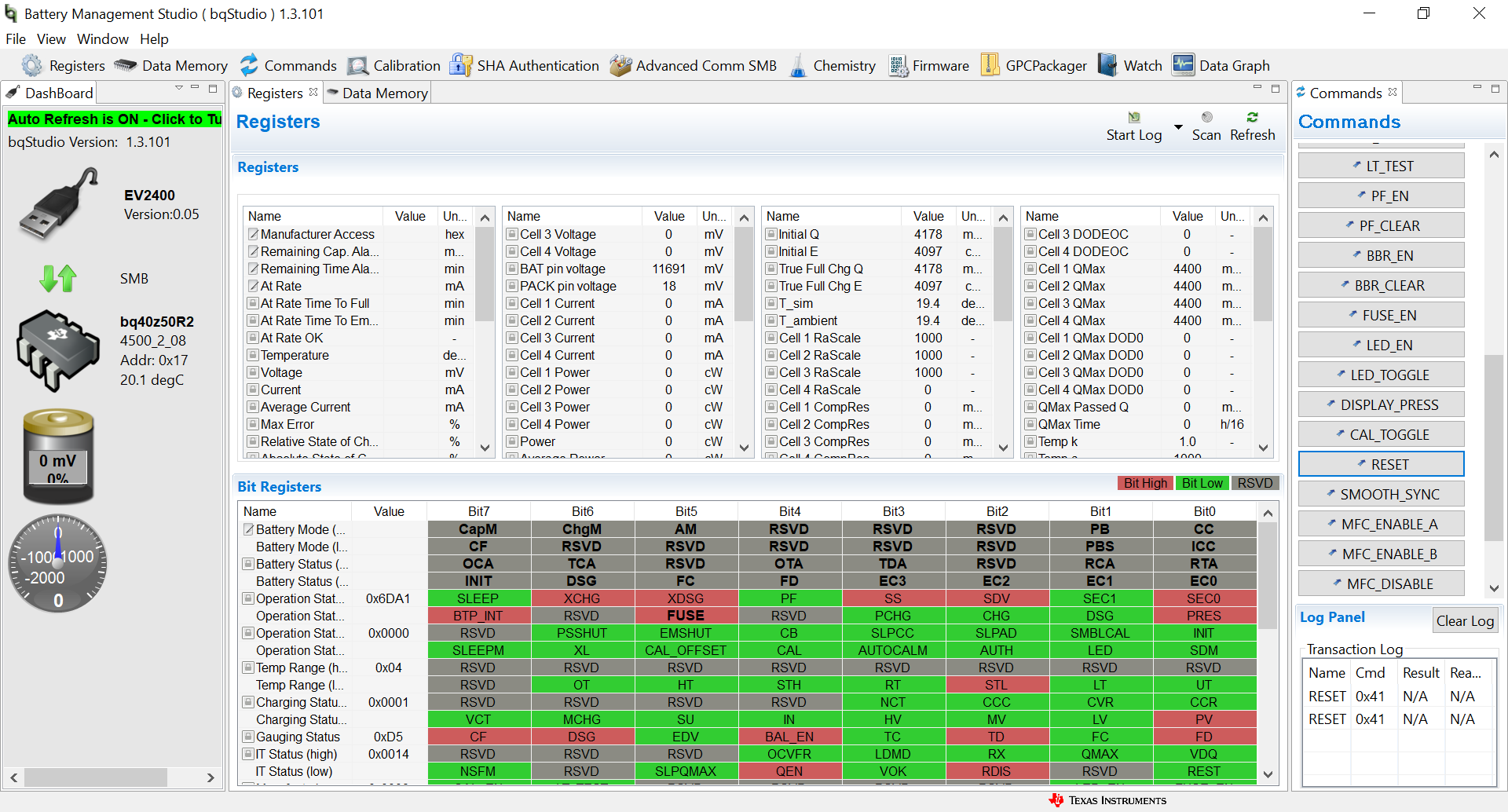The height and width of the screenshot is (812, 1508).
Task: Click the DashBoard scrollbar right arrow
Action: [x=210, y=777]
